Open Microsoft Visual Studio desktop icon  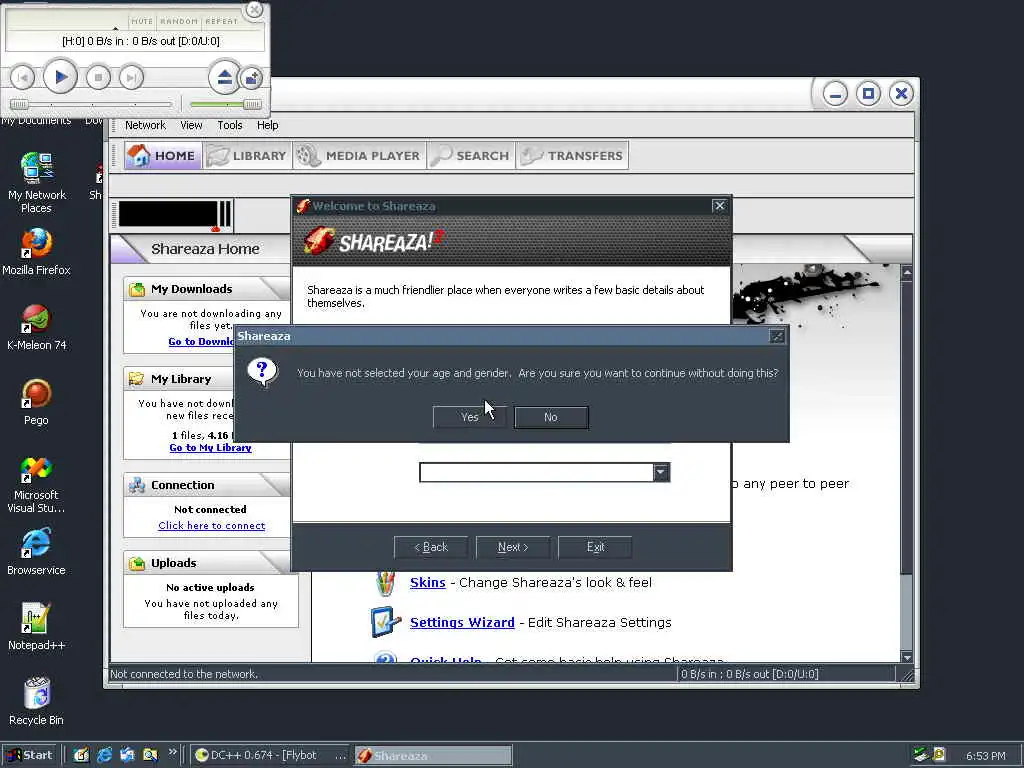tap(37, 484)
